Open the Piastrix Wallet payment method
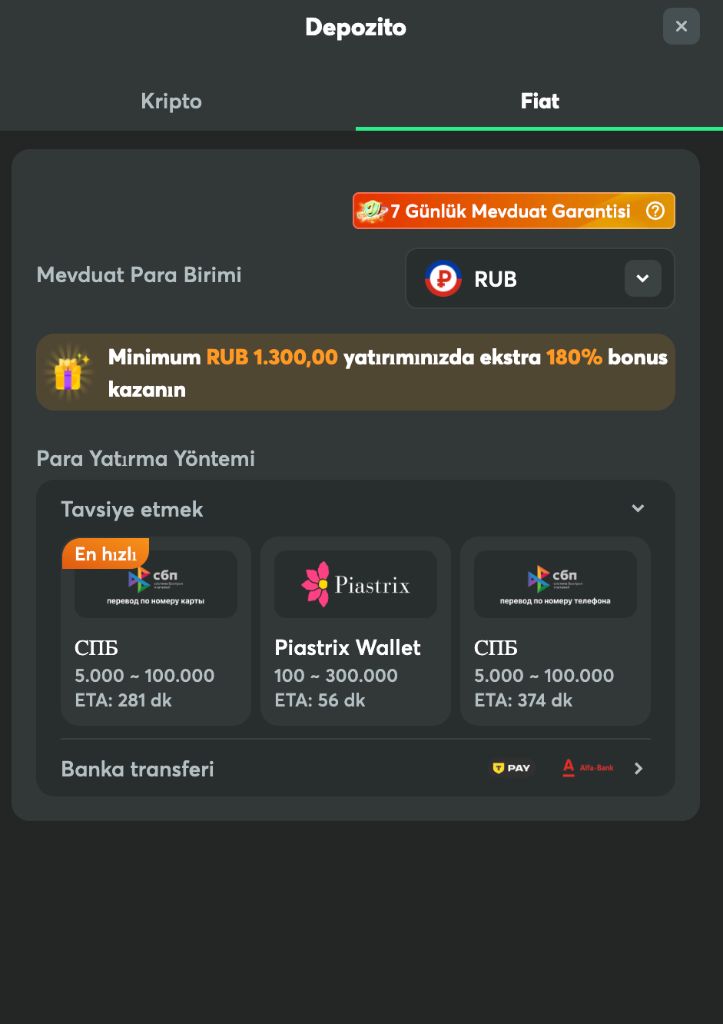This screenshot has height=1024, width=723. tap(355, 631)
